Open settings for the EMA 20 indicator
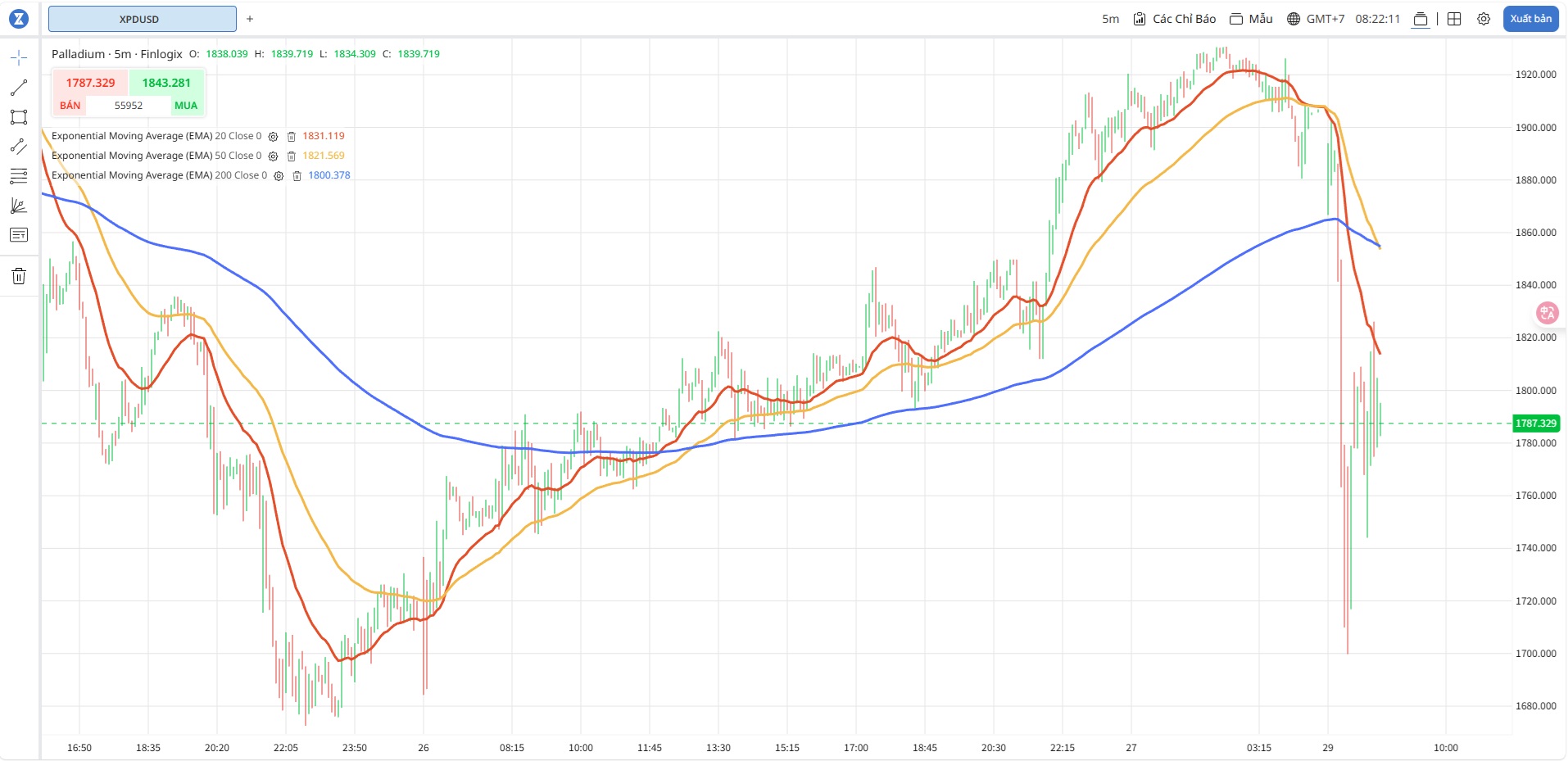 coord(274,137)
